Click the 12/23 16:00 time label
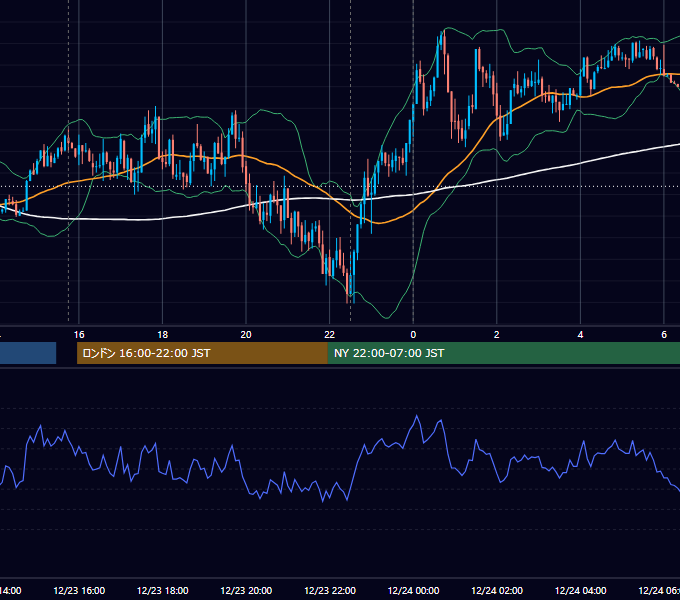The width and height of the screenshot is (680, 600). click(x=79, y=590)
